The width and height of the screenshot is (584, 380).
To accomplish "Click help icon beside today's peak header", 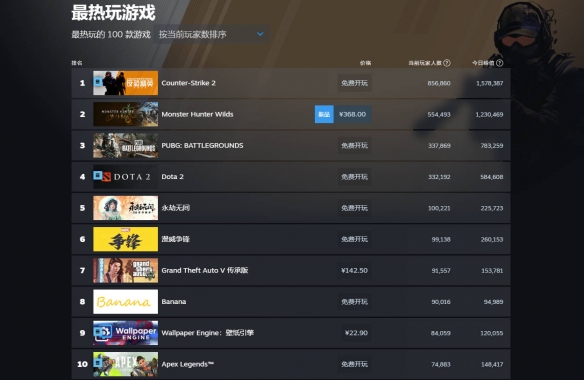I will tap(499, 63).
